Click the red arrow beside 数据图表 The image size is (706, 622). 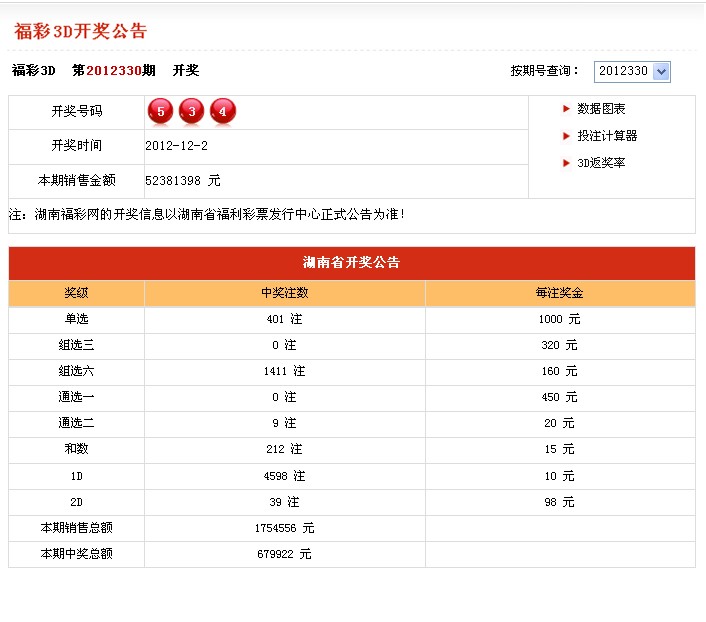[x=566, y=109]
